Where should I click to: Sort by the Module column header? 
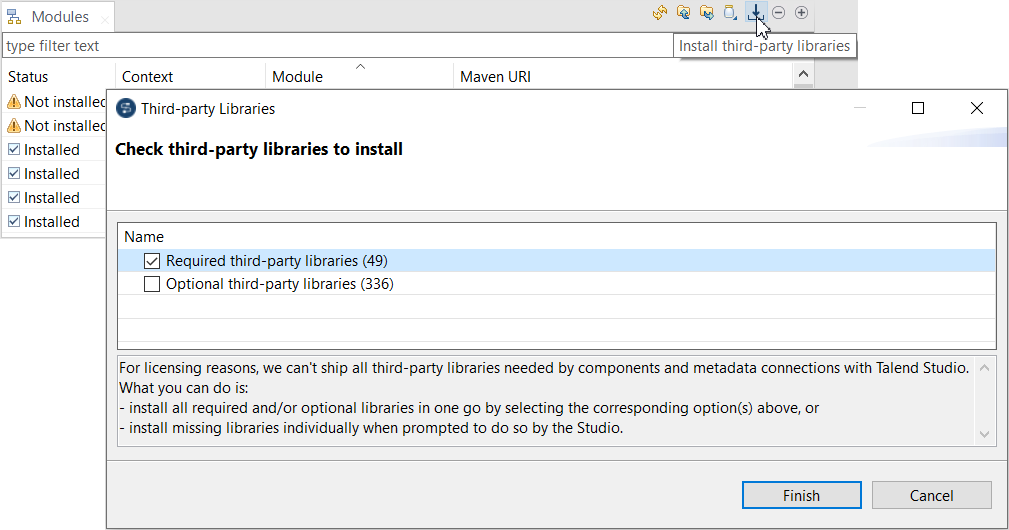tap(298, 77)
